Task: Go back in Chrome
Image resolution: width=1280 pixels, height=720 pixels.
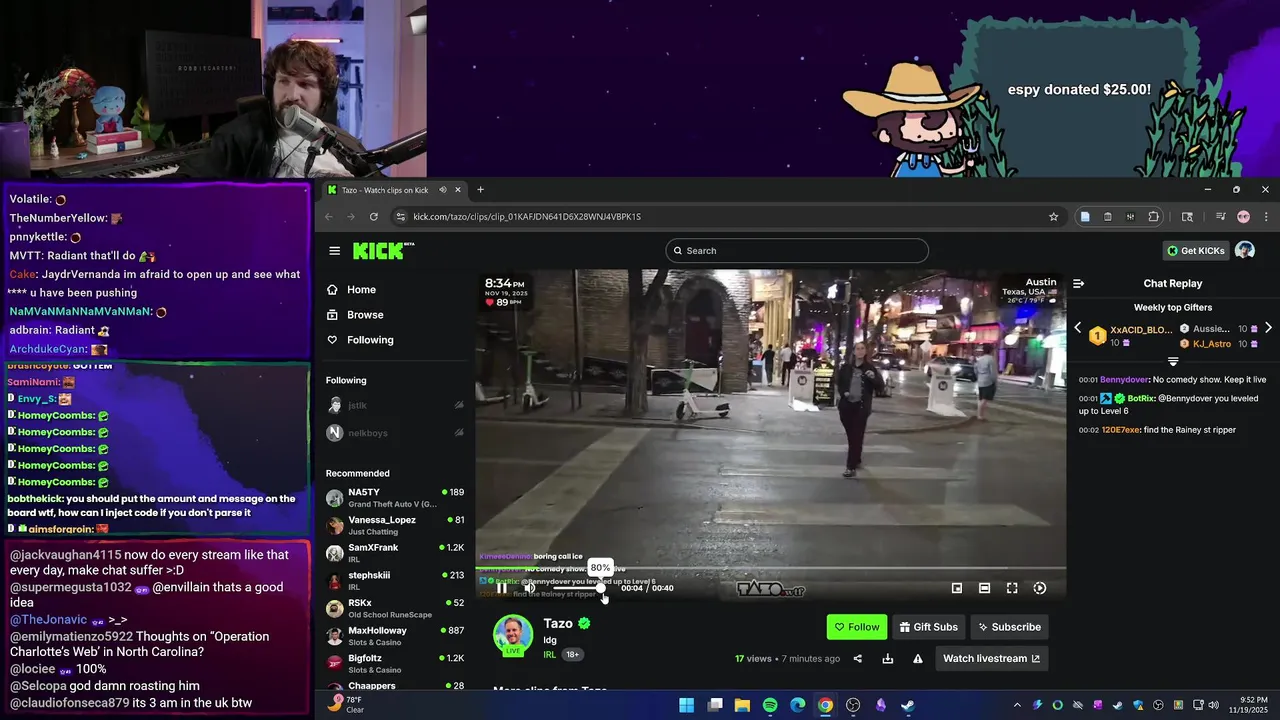Action: [x=329, y=217]
